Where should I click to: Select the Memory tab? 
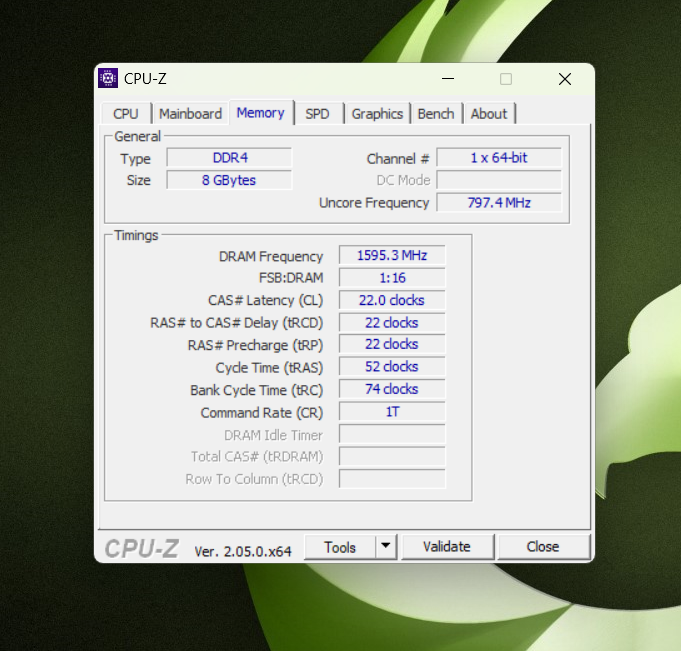coord(261,113)
